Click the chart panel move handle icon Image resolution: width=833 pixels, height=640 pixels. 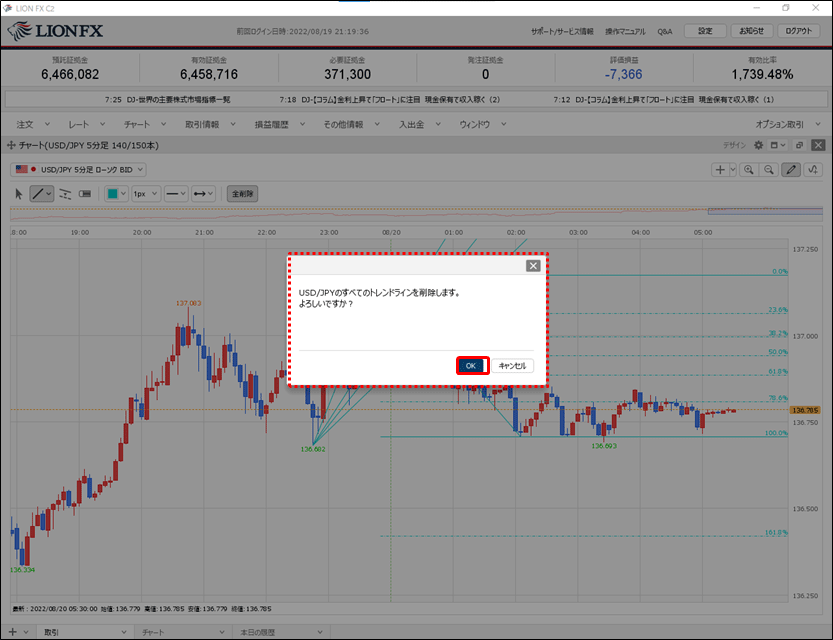click(11, 145)
